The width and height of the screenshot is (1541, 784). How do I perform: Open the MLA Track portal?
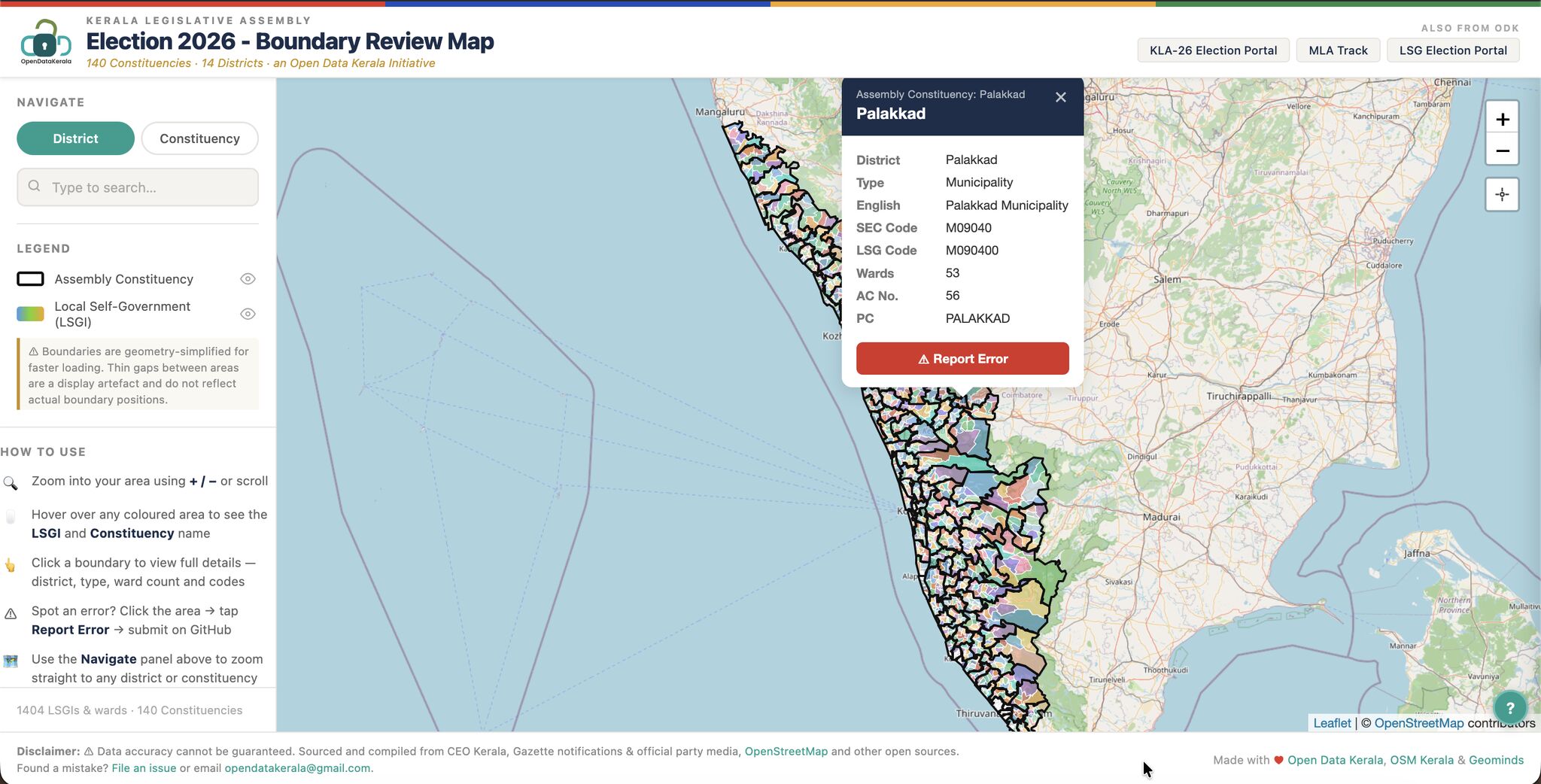1338,50
